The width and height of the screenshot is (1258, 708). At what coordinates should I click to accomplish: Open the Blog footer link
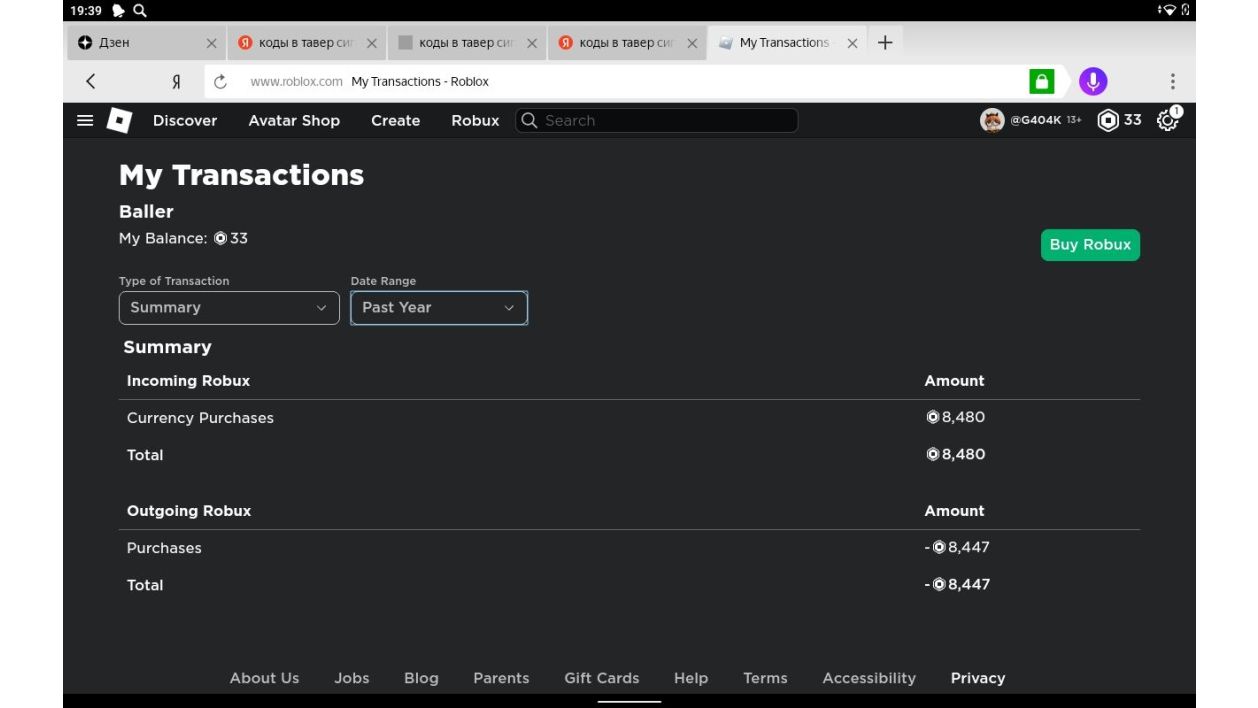click(421, 678)
